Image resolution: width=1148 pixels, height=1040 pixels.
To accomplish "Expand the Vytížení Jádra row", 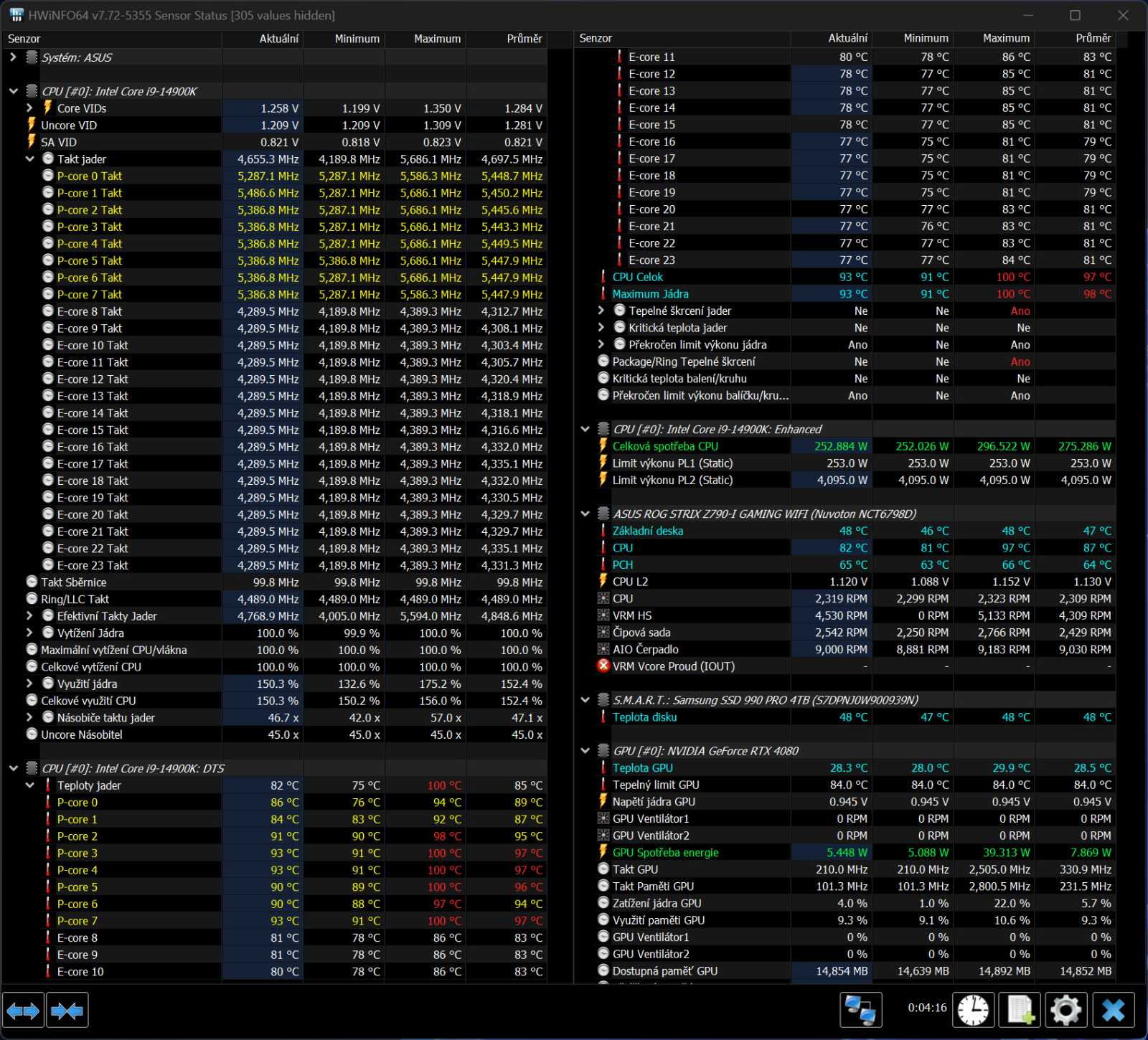I will 29,633.
